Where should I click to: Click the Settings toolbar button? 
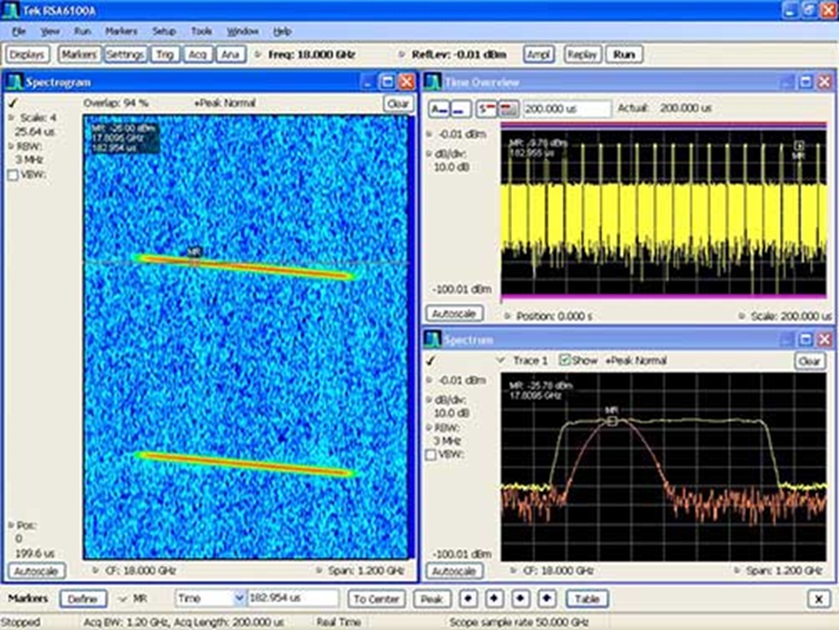(125, 55)
